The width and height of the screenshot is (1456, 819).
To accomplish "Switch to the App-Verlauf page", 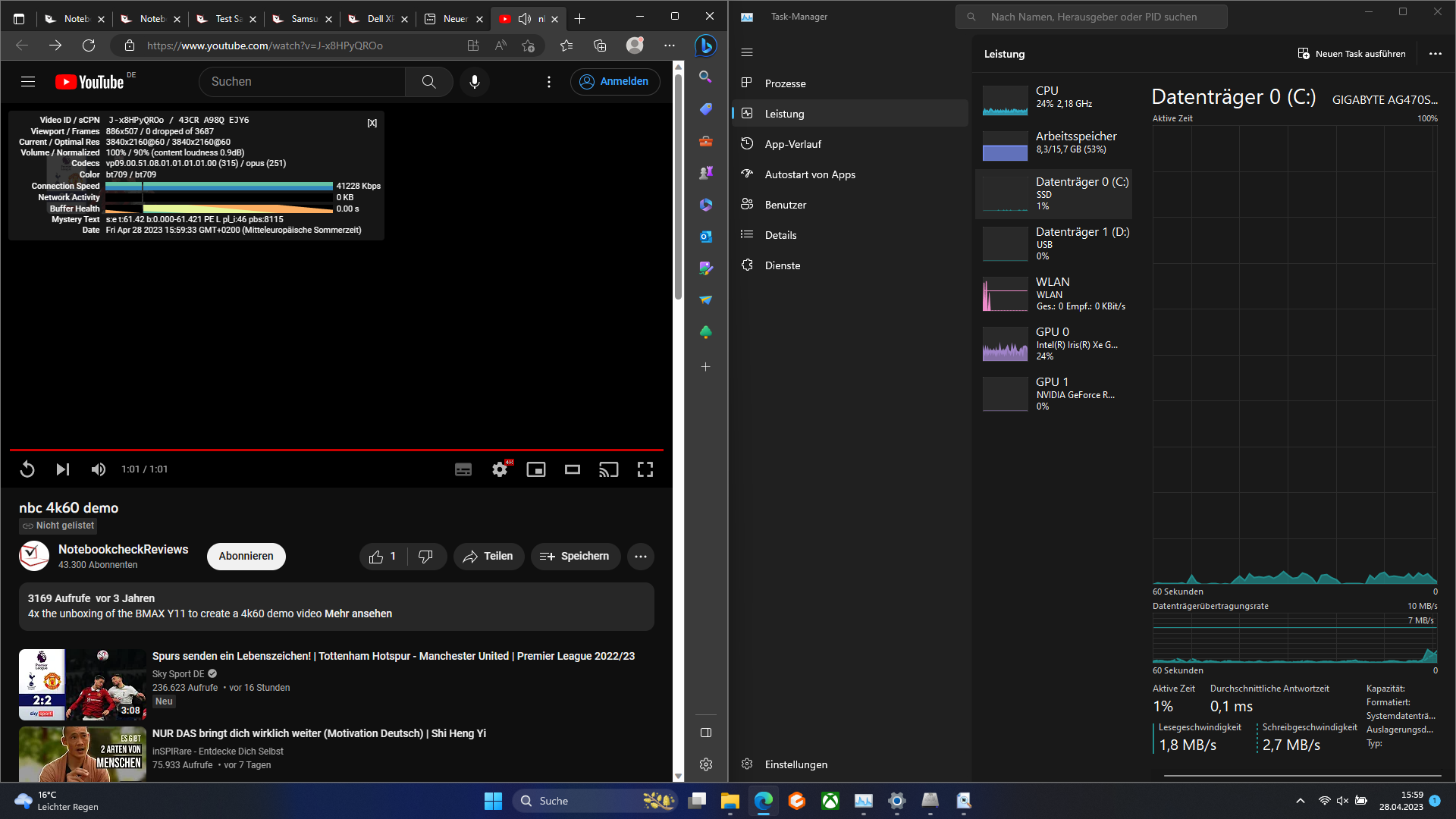I will [x=792, y=144].
